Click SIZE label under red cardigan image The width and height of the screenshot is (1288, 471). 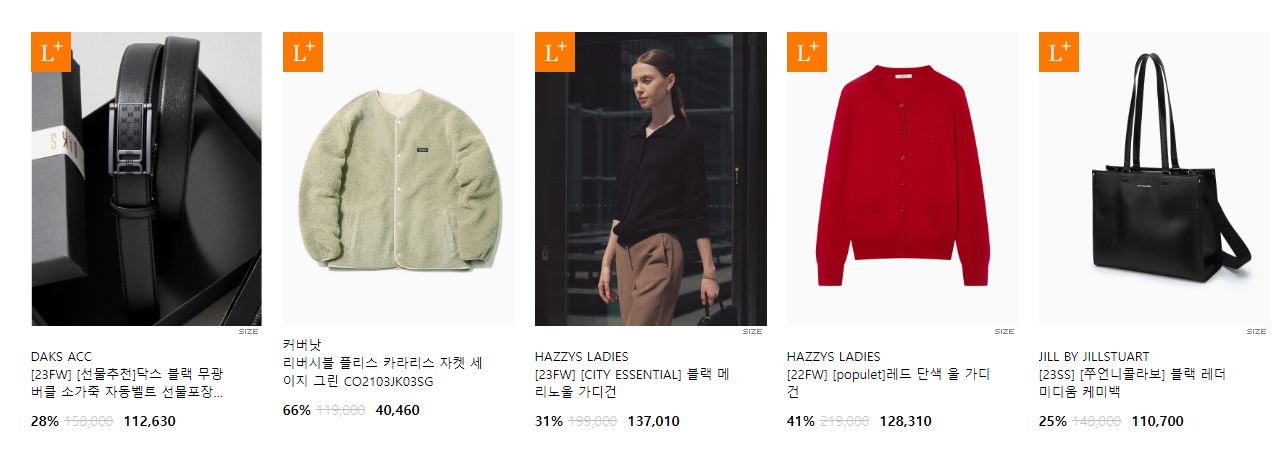[1004, 332]
